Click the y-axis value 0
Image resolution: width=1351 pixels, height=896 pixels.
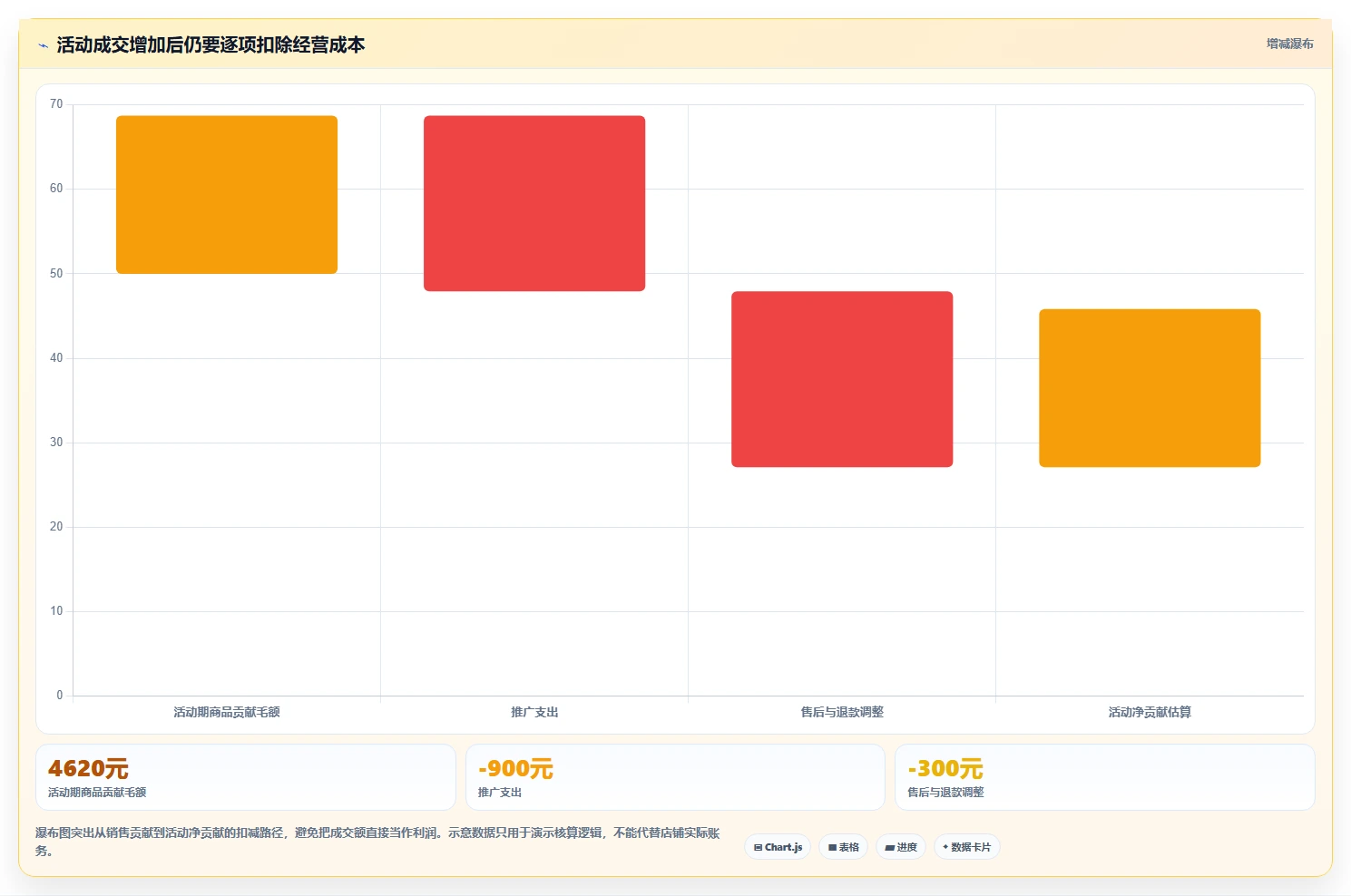click(x=60, y=696)
